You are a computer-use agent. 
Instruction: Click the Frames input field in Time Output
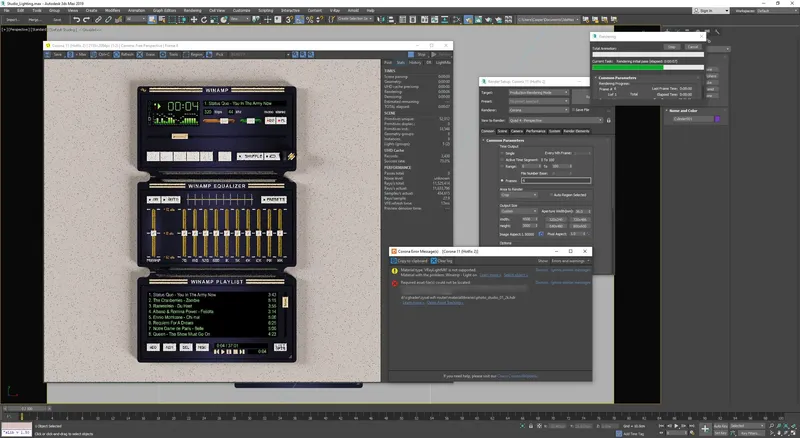555,180
